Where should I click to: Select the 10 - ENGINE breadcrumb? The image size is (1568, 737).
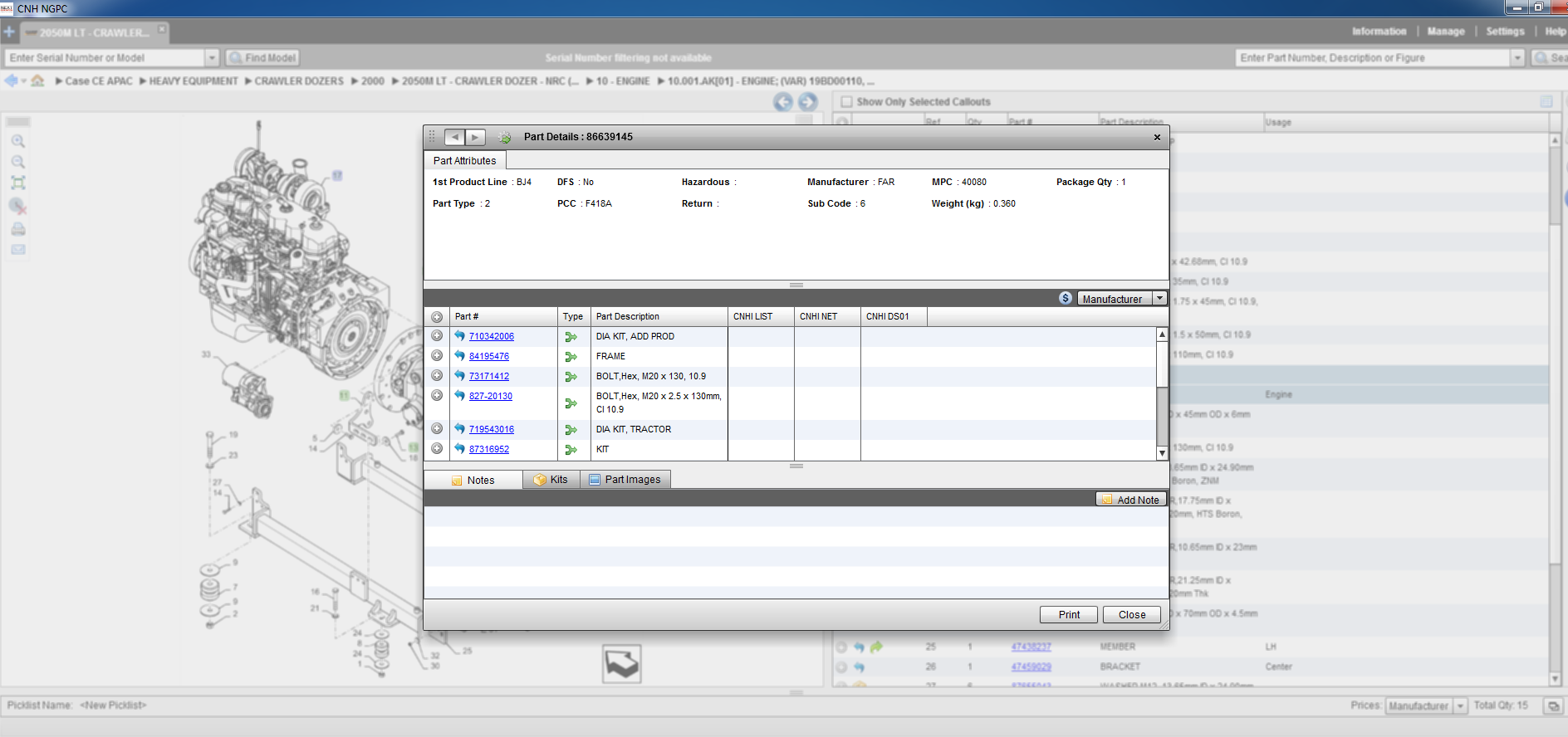coord(623,81)
